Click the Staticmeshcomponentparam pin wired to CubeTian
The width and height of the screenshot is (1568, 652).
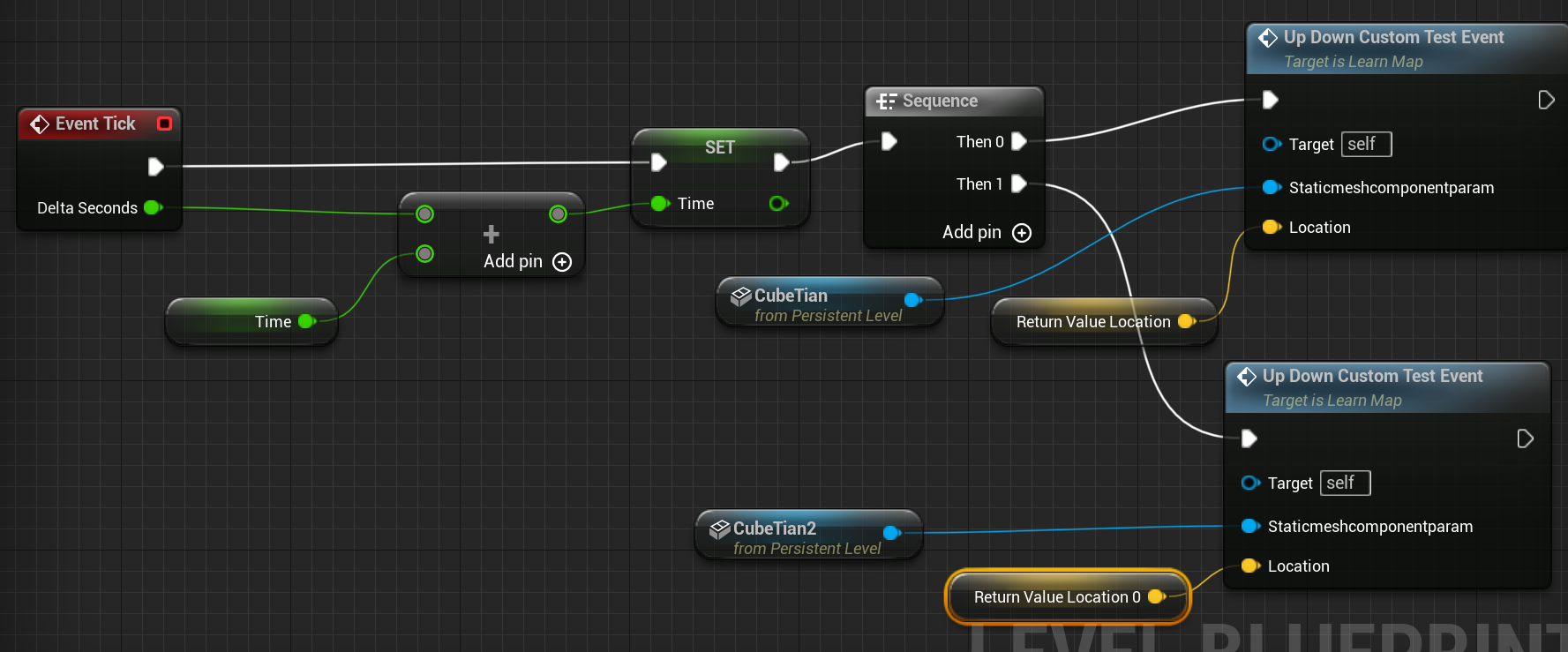tap(1272, 187)
